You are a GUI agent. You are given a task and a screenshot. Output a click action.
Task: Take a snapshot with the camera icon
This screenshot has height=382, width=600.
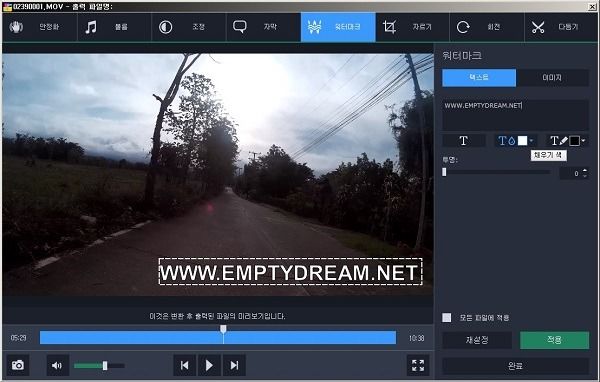point(18,366)
